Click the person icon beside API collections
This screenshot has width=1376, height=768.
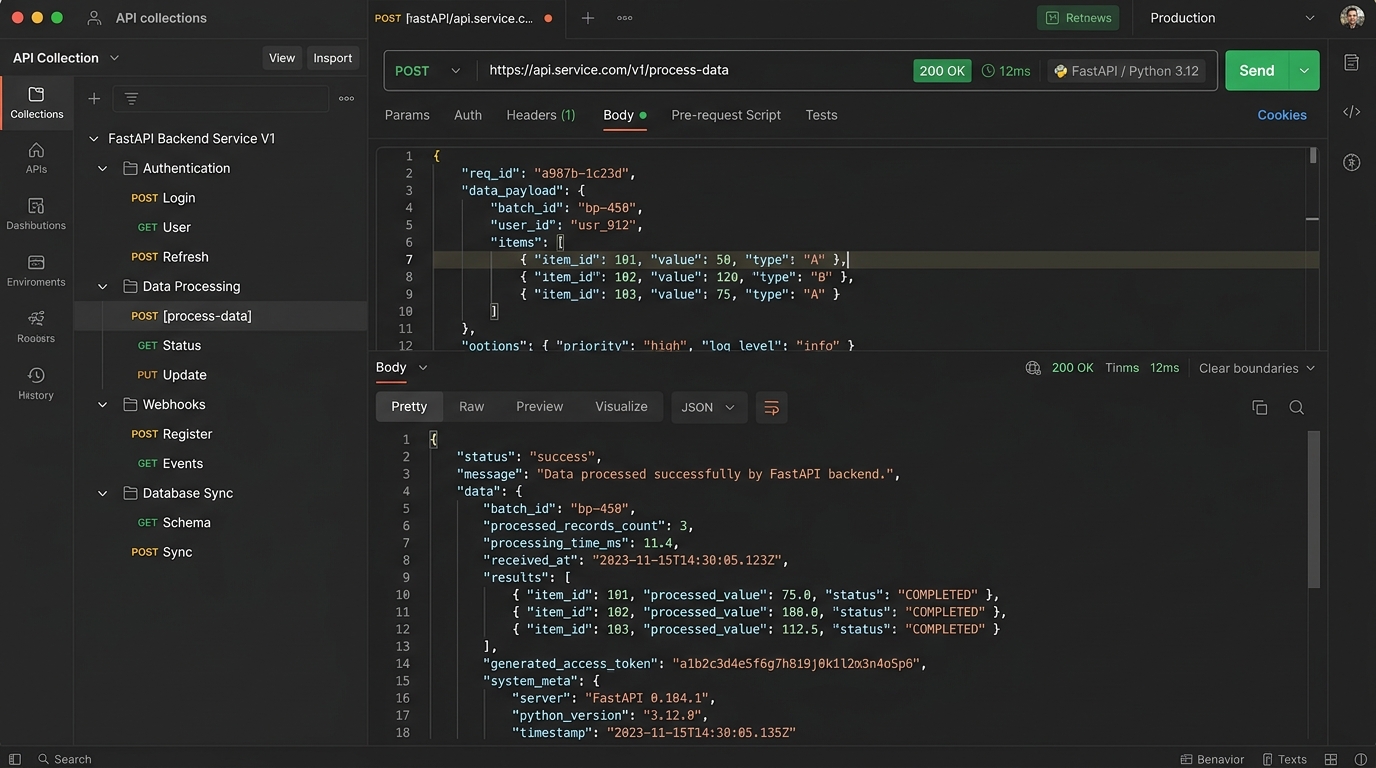94,18
